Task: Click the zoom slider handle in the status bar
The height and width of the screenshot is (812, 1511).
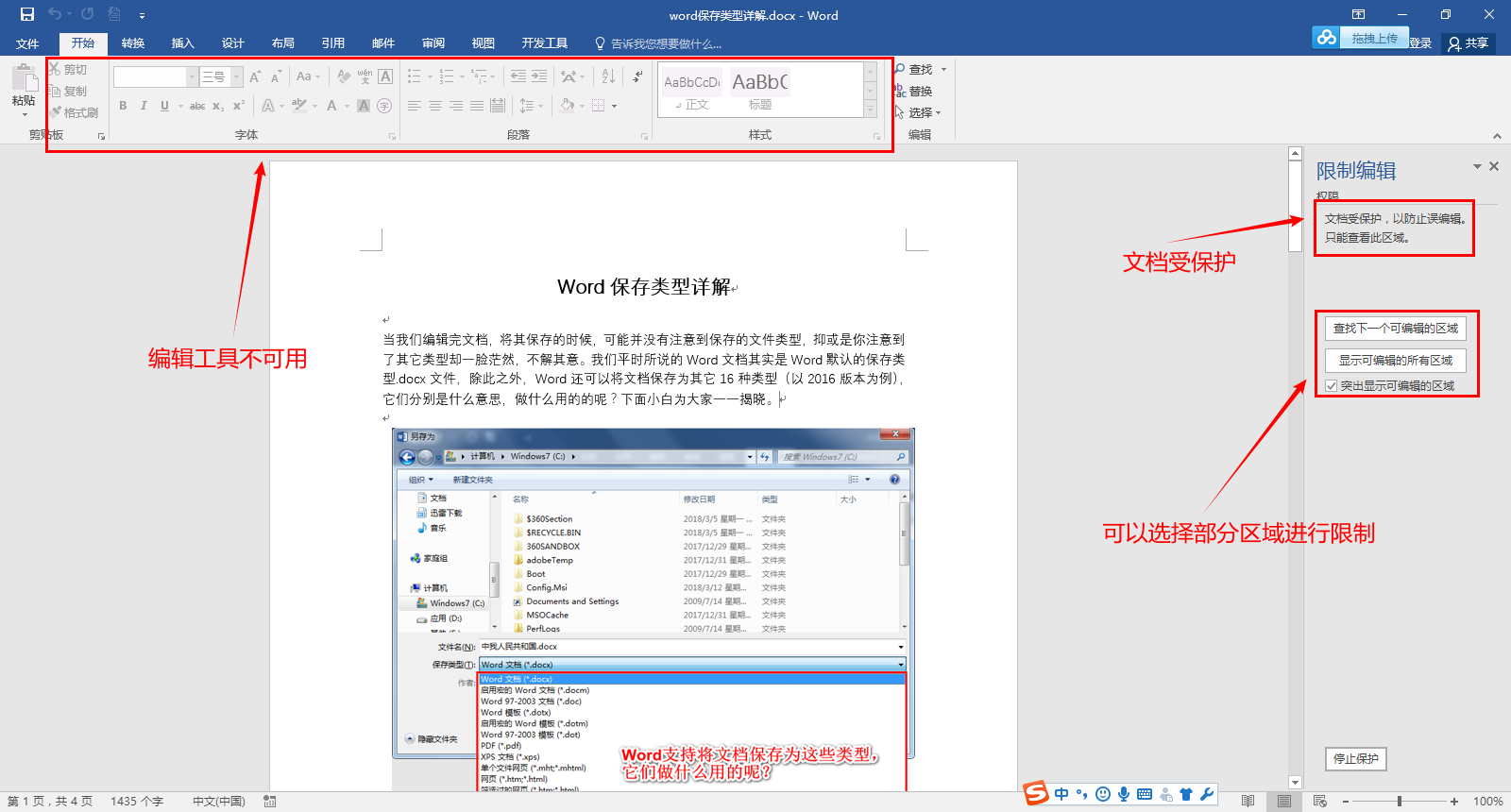Action: [x=1400, y=801]
